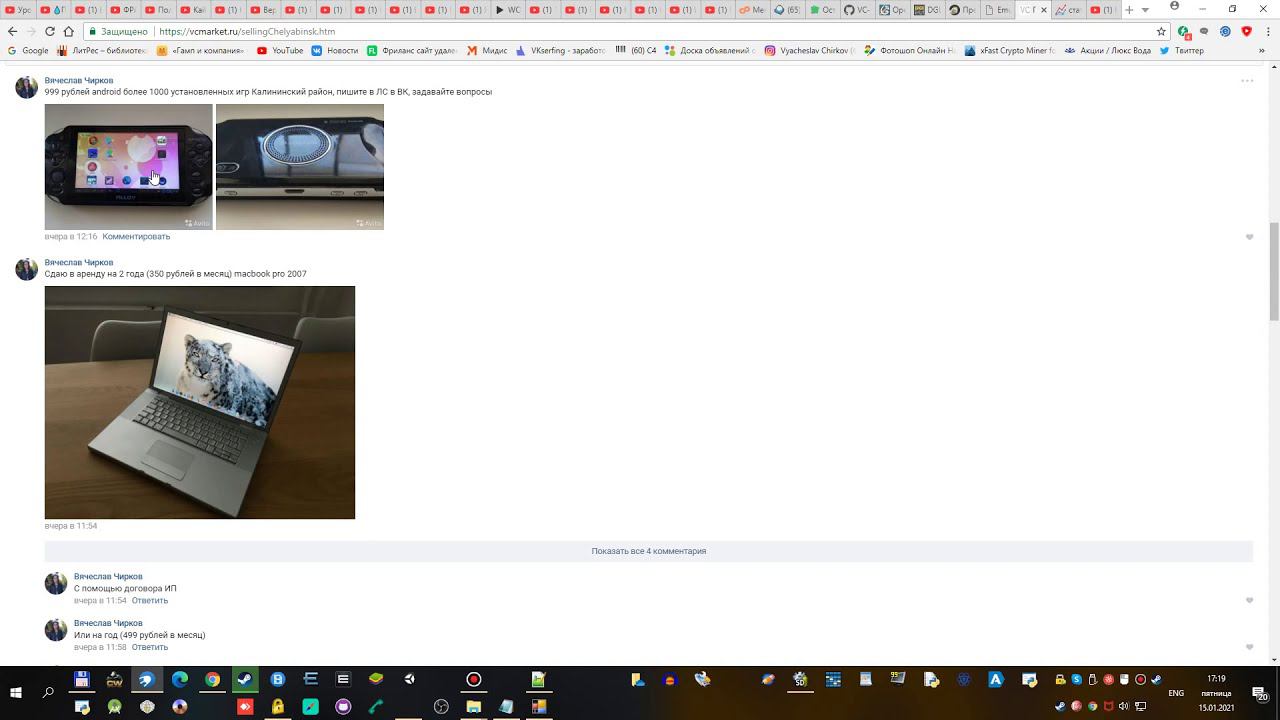Screen dimensions: 1280x720
Task: Click the red shield extension icon
Action: click(x=1246, y=32)
